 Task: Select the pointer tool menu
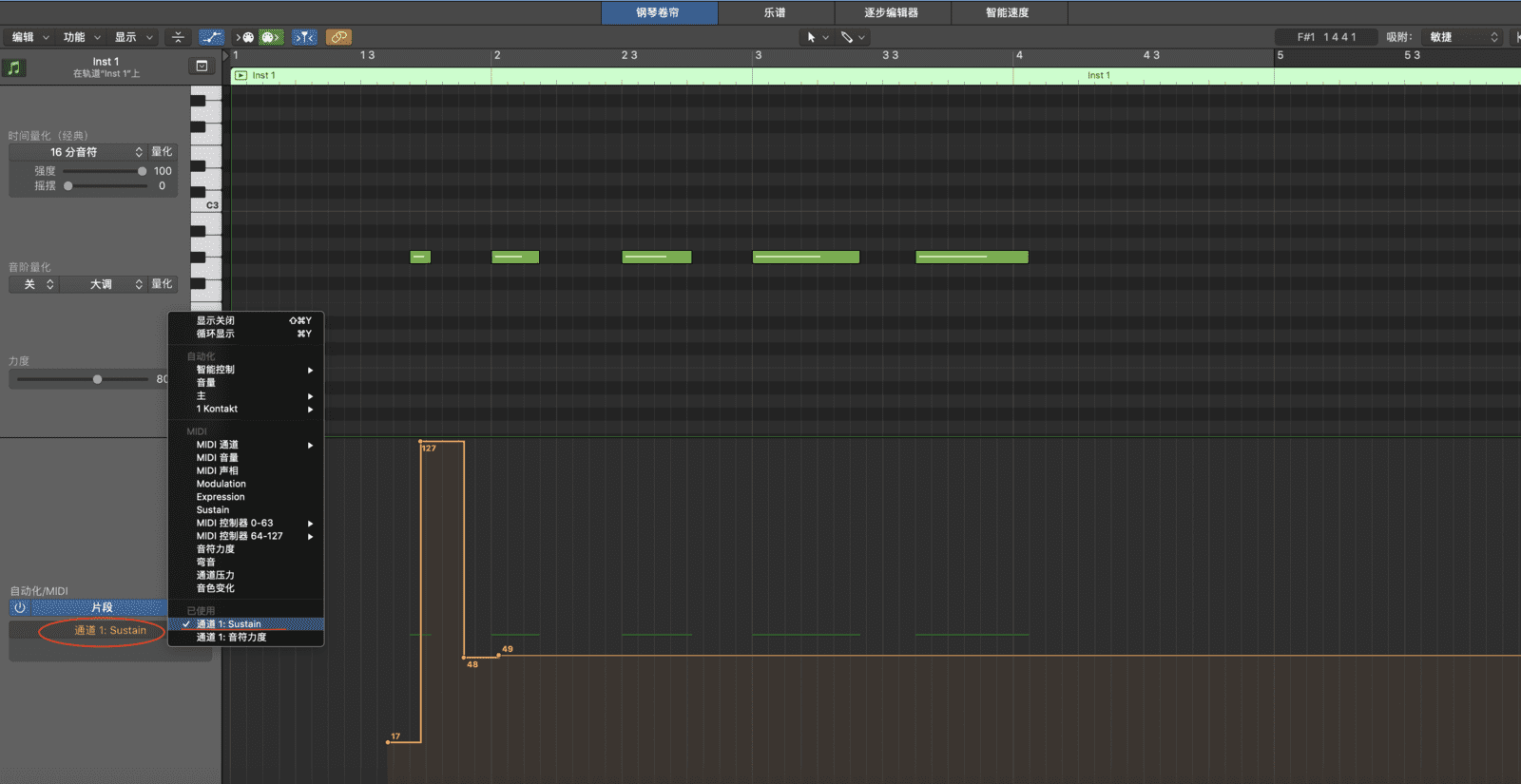(x=817, y=37)
